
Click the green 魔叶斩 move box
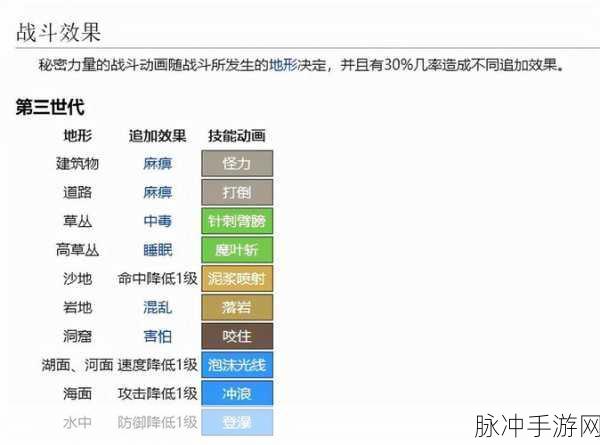point(237,249)
